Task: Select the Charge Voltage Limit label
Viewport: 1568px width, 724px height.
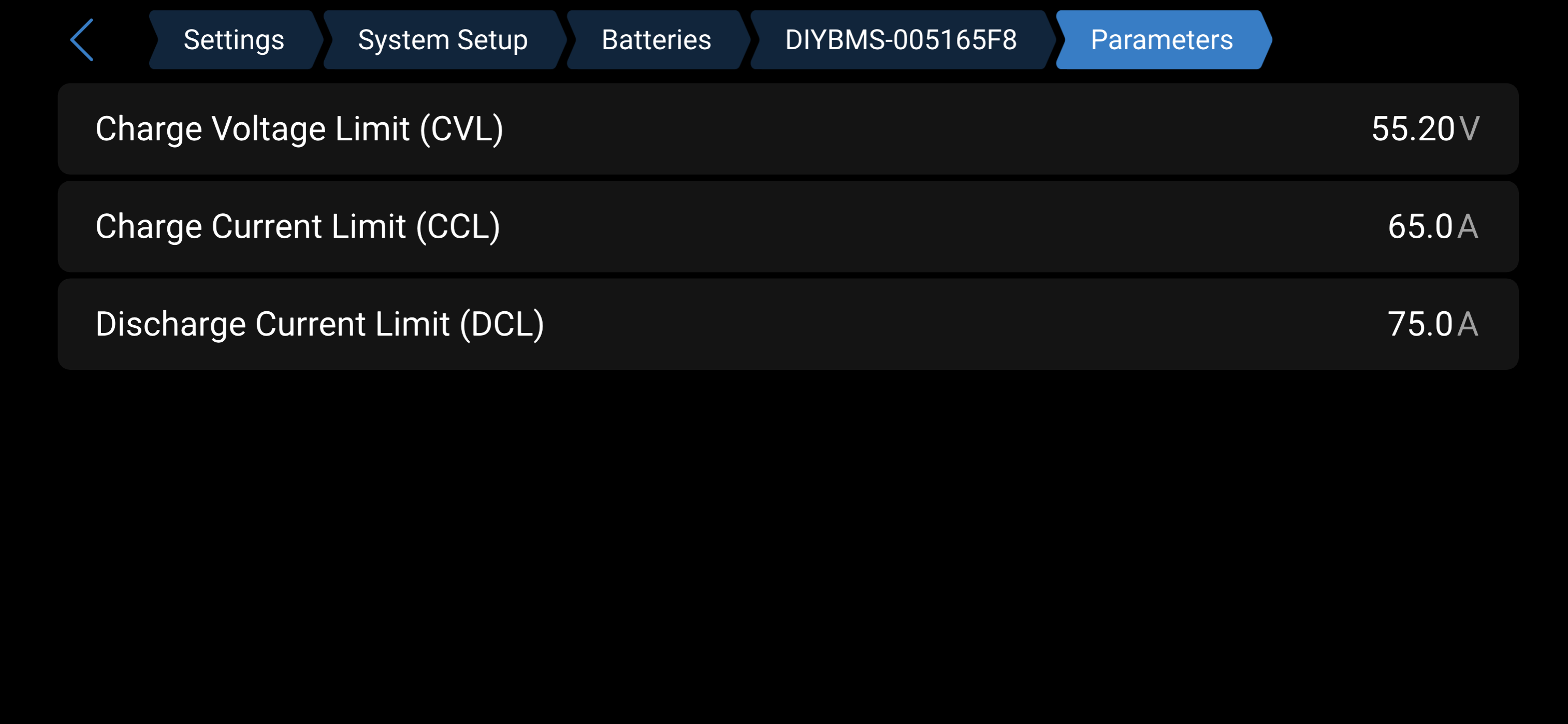Action: coord(299,129)
